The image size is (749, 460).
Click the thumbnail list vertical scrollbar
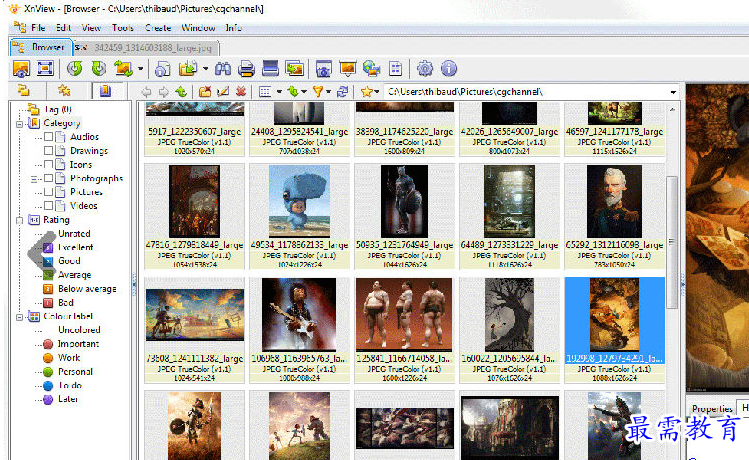(672, 242)
